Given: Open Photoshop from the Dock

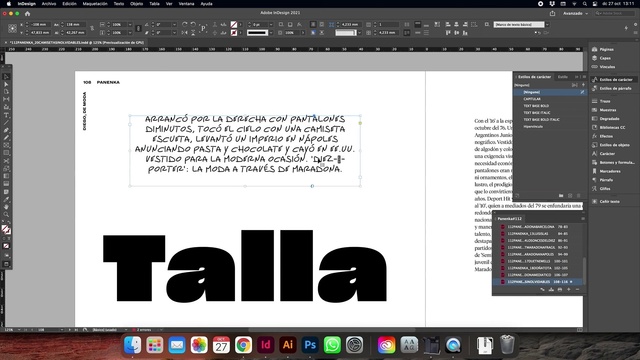Looking at the screenshot, I should pyautogui.click(x=310, y=345).
